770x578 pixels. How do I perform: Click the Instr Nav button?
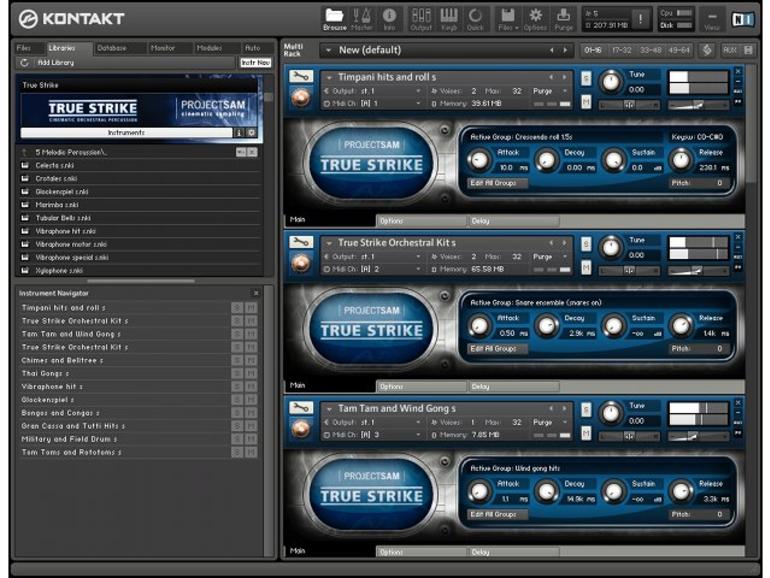coord(255,62)
